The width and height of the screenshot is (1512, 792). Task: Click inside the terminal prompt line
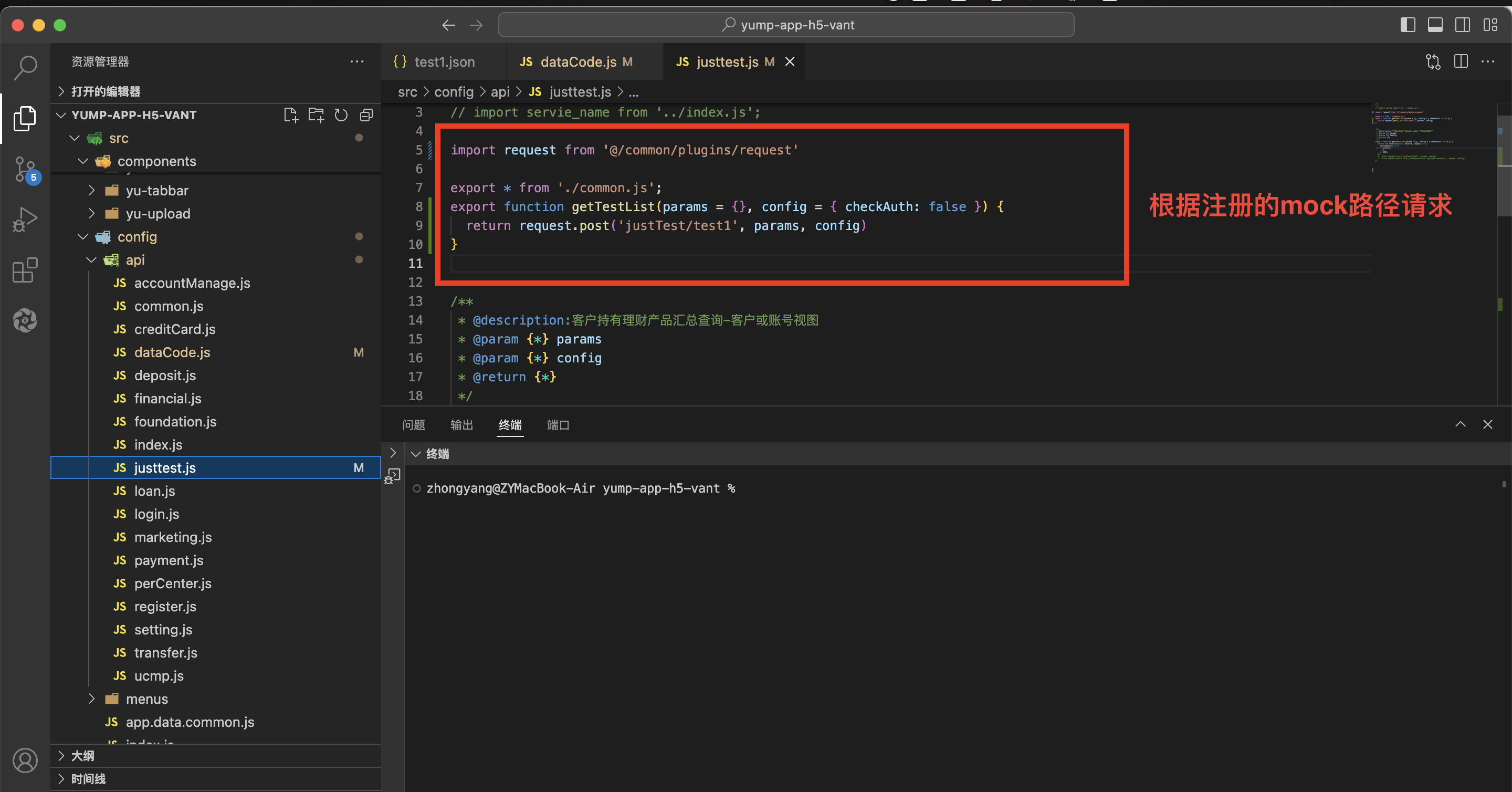pyautogui.click(x=581, y=488)
